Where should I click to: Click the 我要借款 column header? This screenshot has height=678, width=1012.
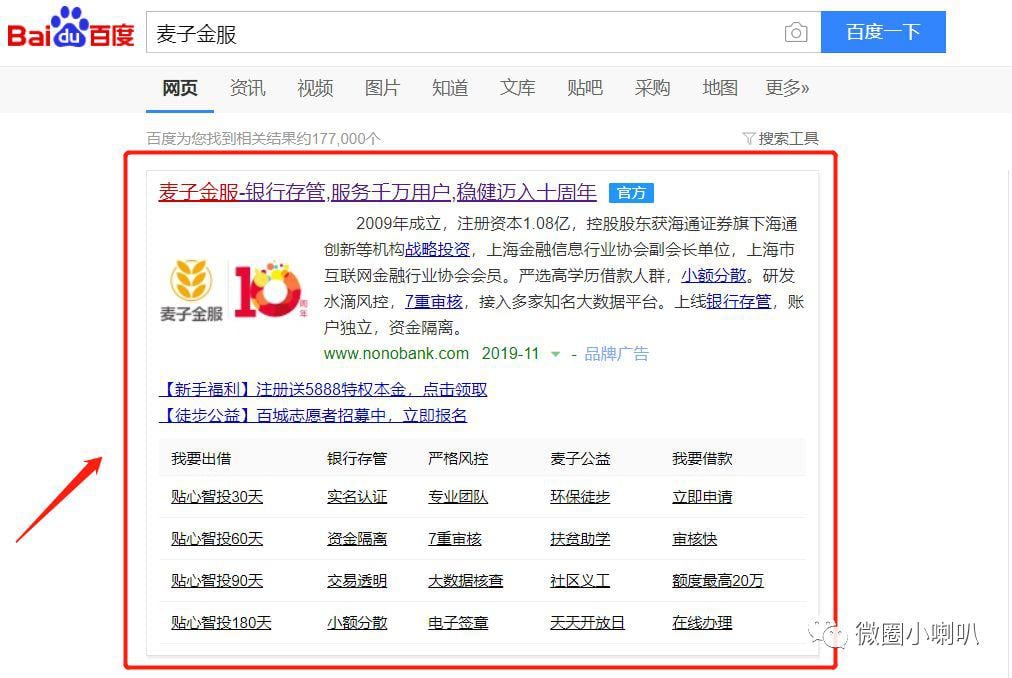coord(702,458)
